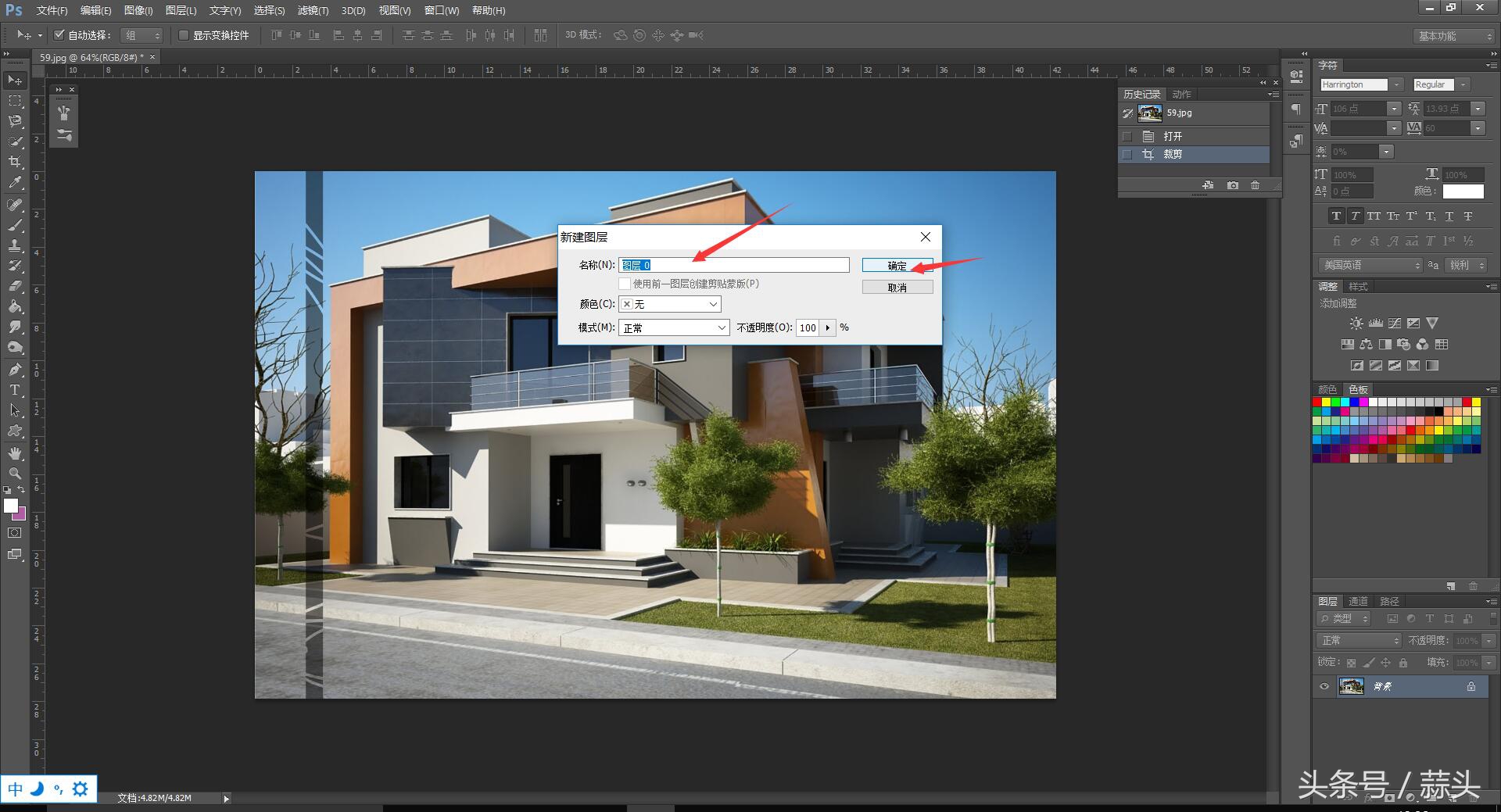Hide the 背景 layer with eye icon
This screenshot has height=812, width=1501.
(x=1324, y=686)
